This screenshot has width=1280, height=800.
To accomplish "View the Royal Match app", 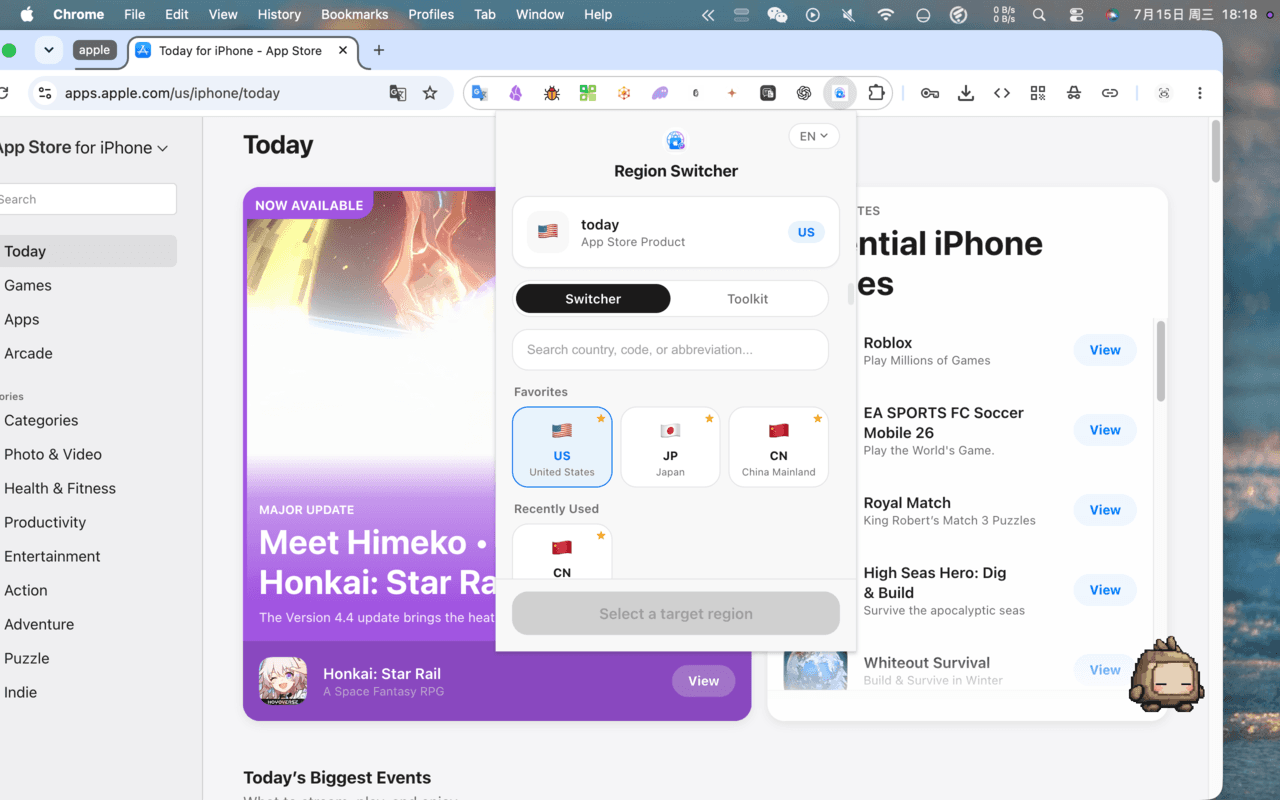I will click(x=1105, y=510).
